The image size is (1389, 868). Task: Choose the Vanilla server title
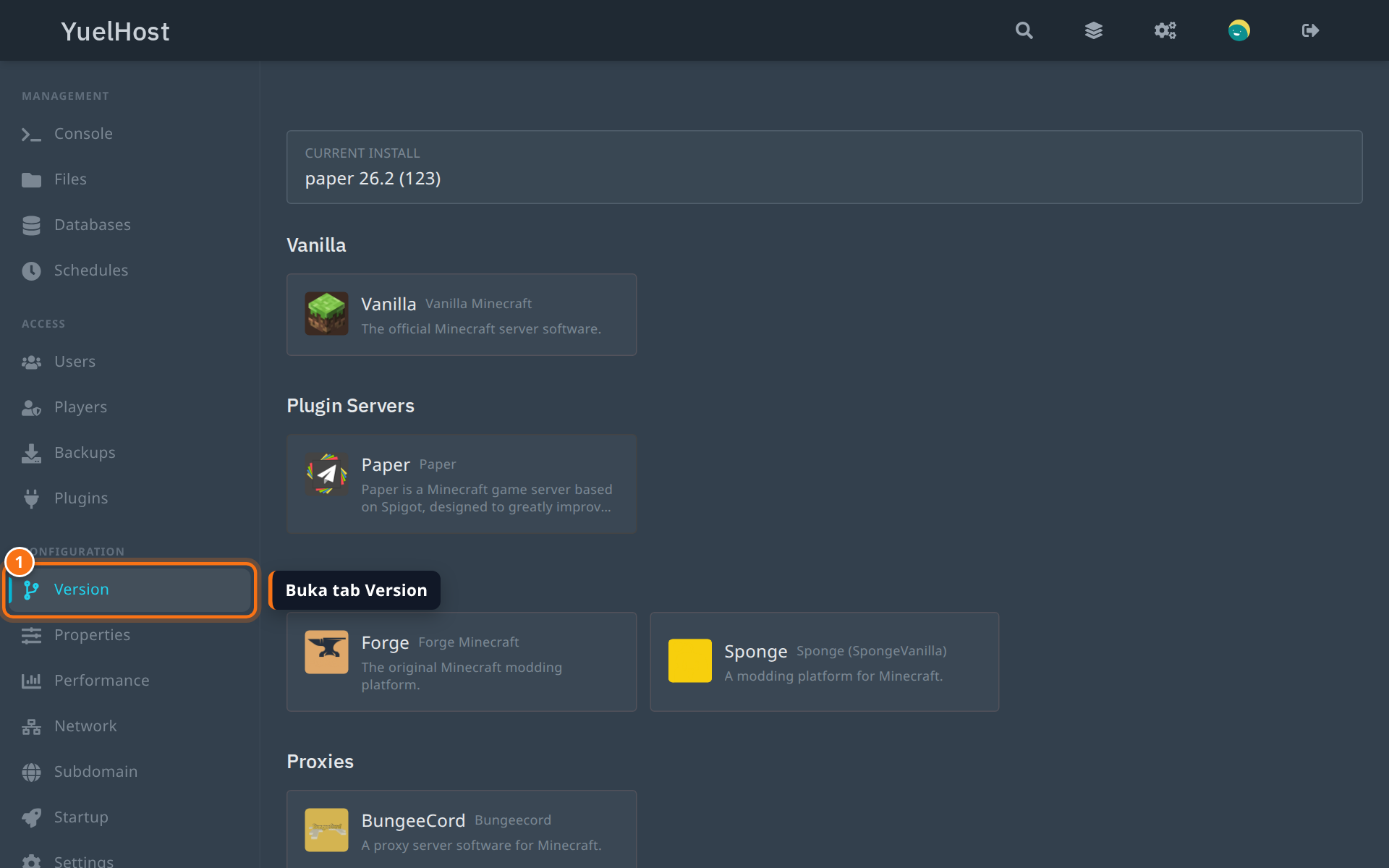click(388, 304)
